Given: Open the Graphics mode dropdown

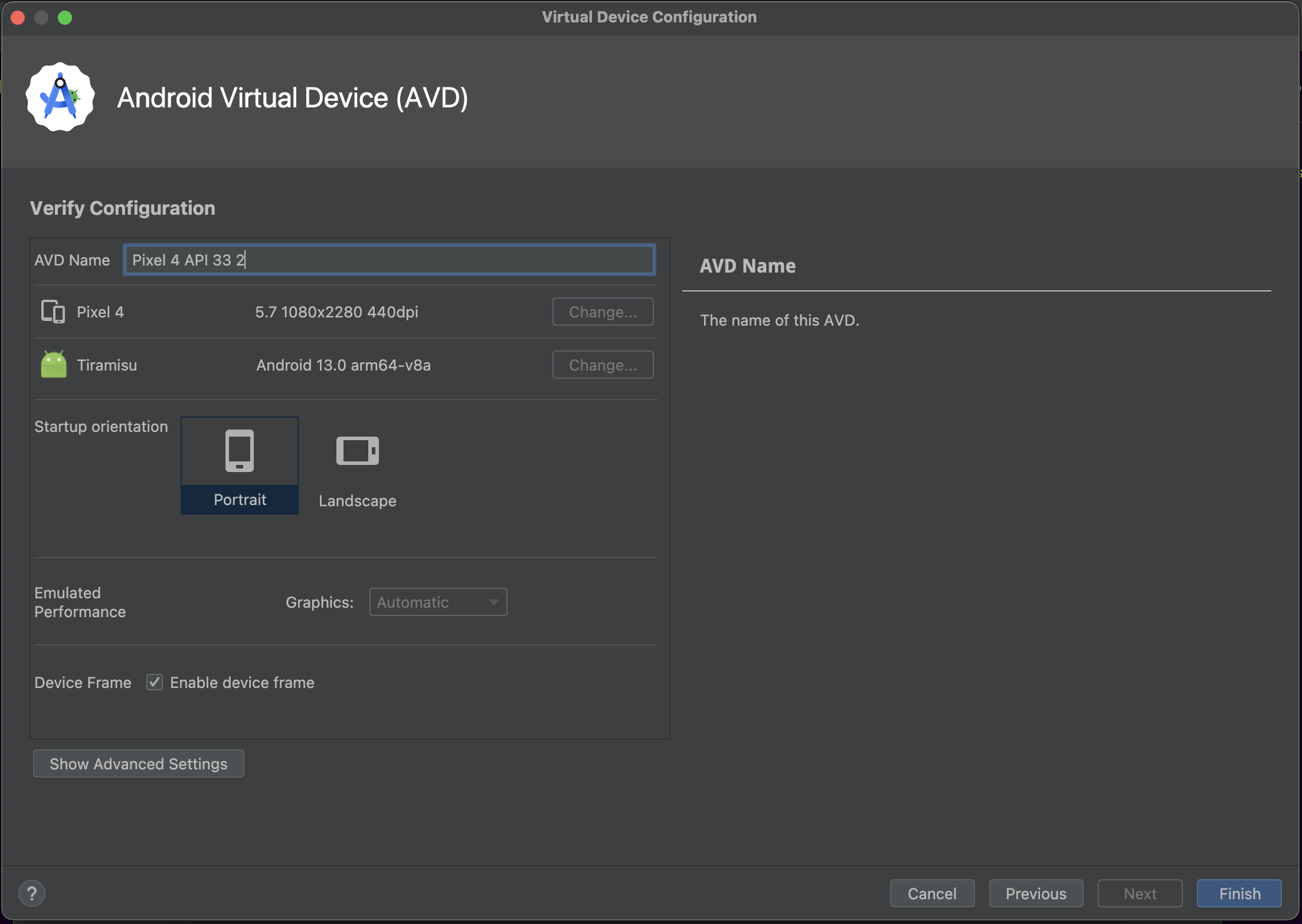Looking at the screenshot, I should coord(439,601).
